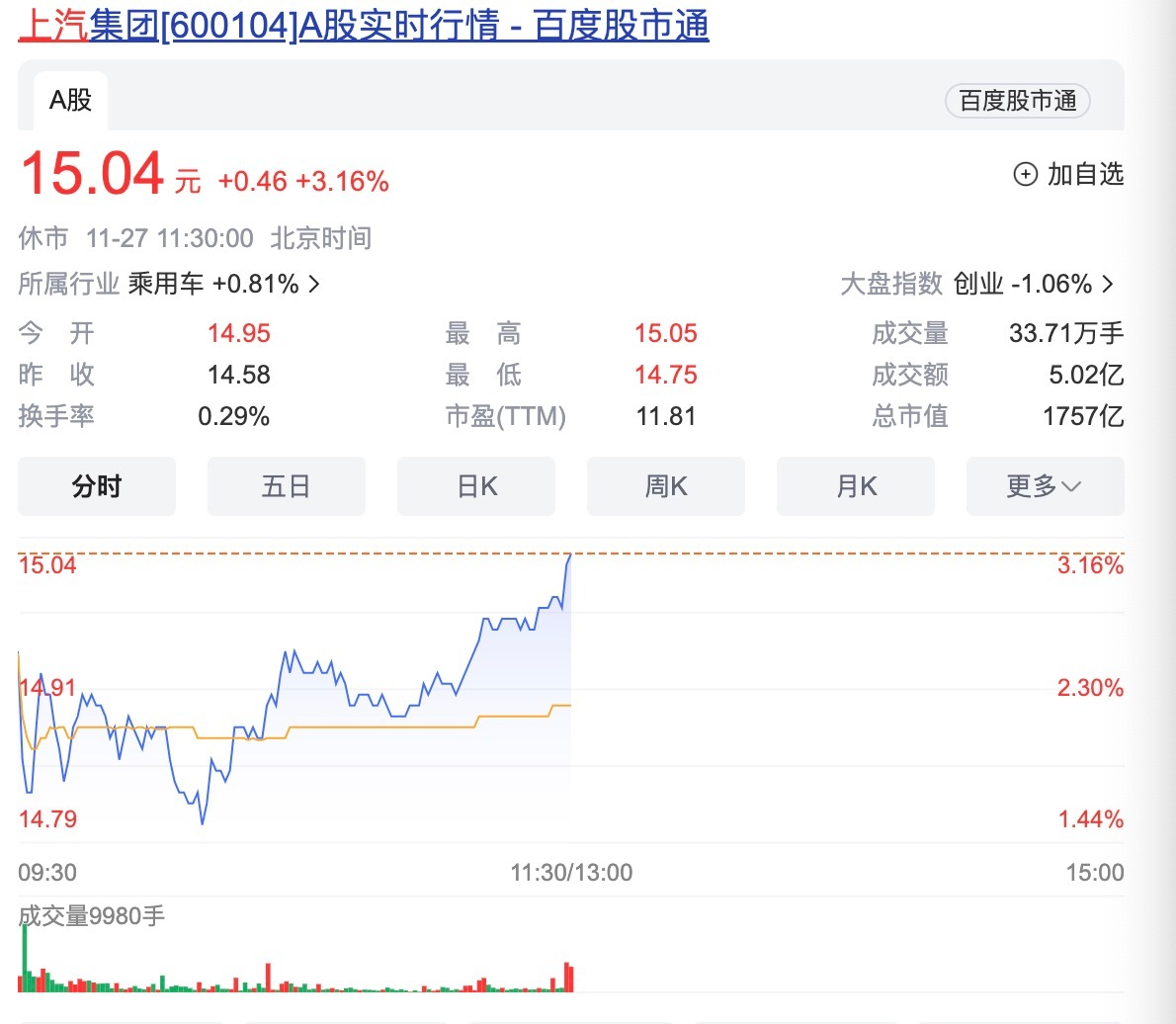Click the 成交量9980手 volume label
This screenshot has width=1176, height=1024.
coord(92,916)
